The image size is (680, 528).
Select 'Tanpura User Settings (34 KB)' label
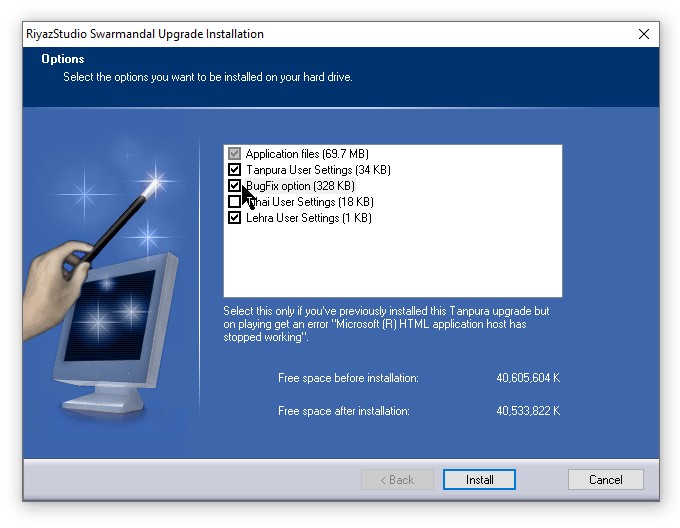click(x=318, y=170)
